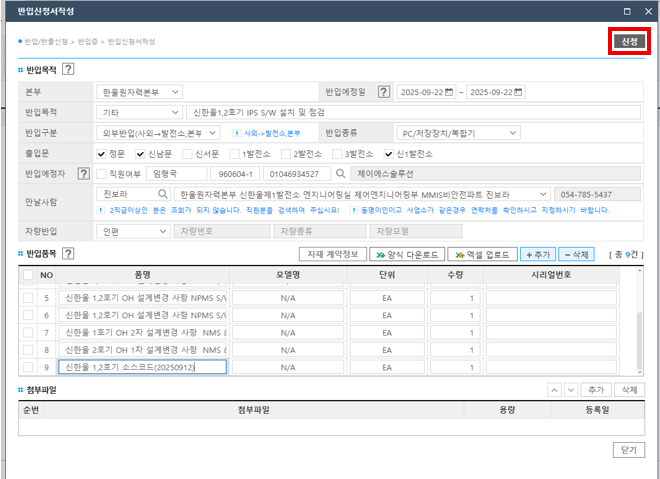Click the 신청 submit button
The width and height of the screenshot is (660, 479).
coord(628,41)
